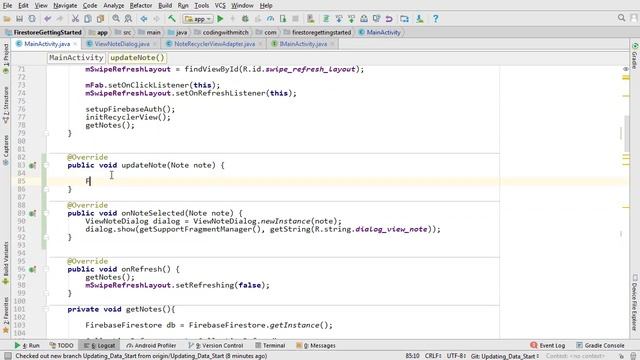Open the Gradle side panel
The width and height of the screenshot is (640, 360).
[x=635, y=56]
